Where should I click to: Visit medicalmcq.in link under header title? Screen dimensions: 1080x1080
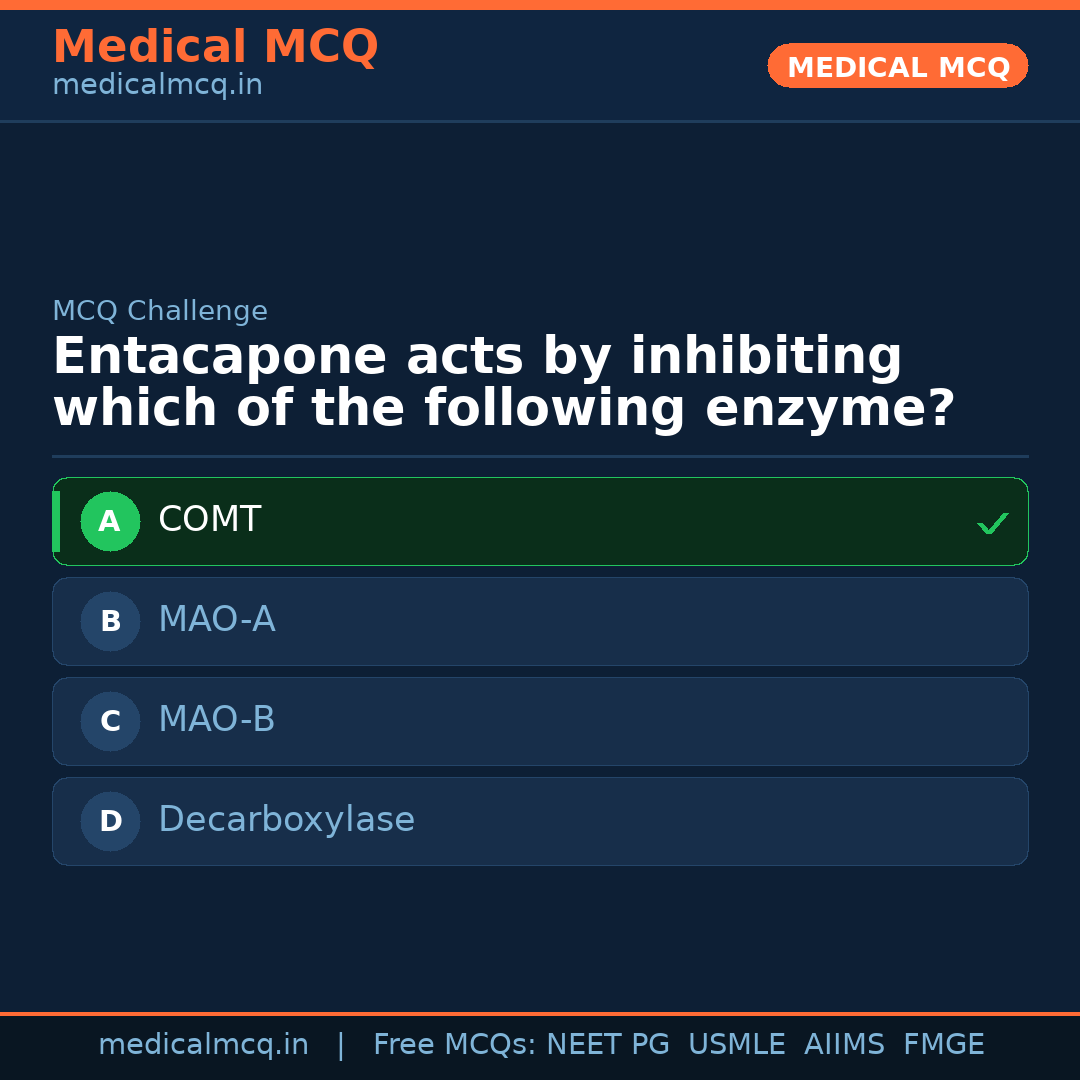coord(157,86)
